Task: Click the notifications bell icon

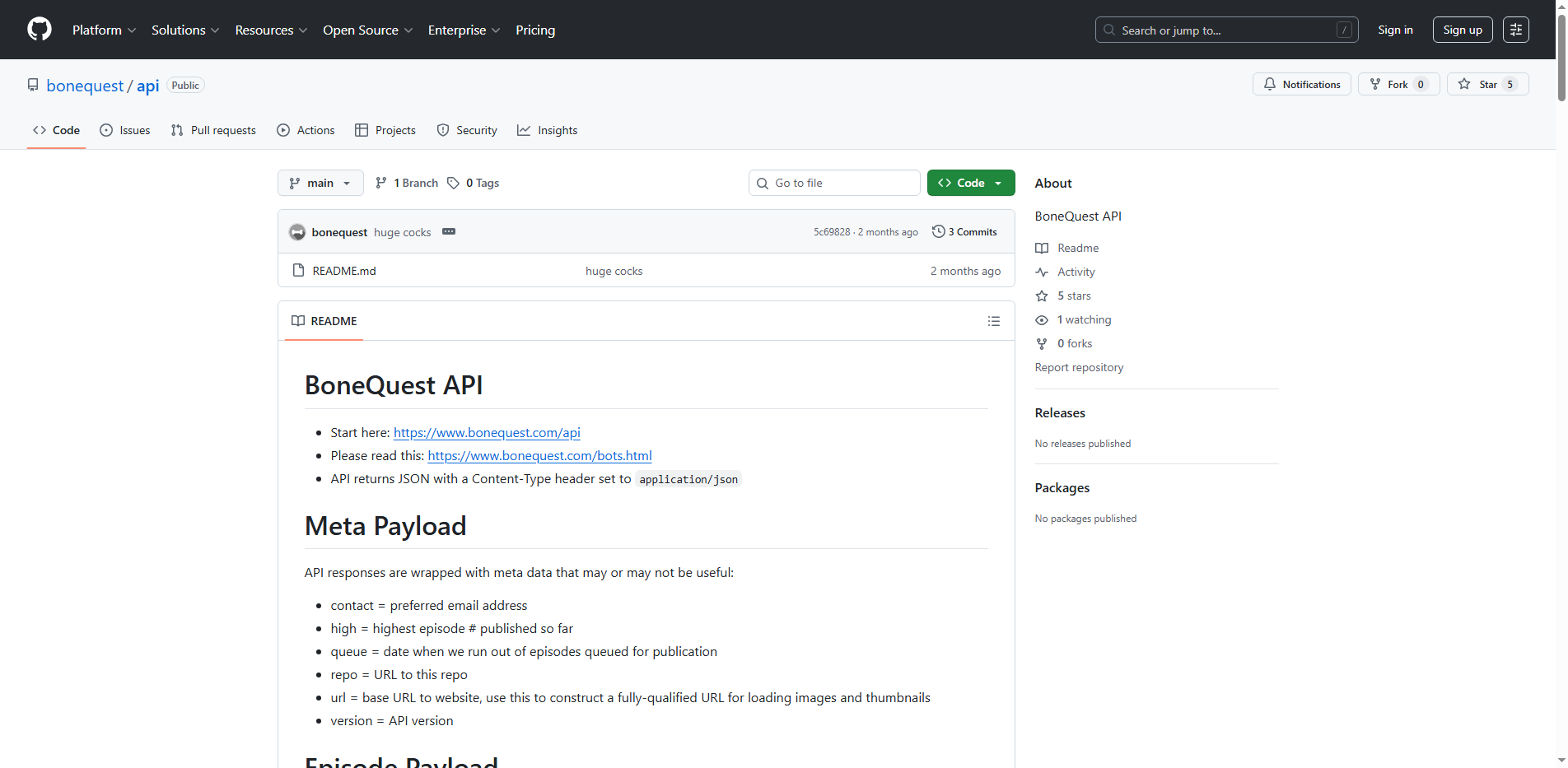Action: click(x=1269, y=84)
